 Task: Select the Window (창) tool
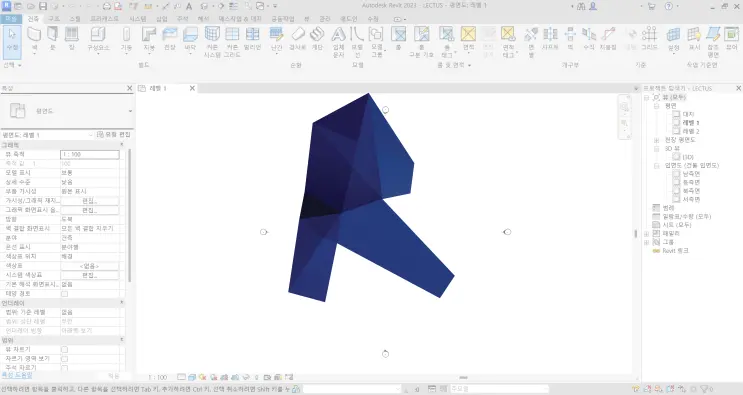(x=72, y=39)
